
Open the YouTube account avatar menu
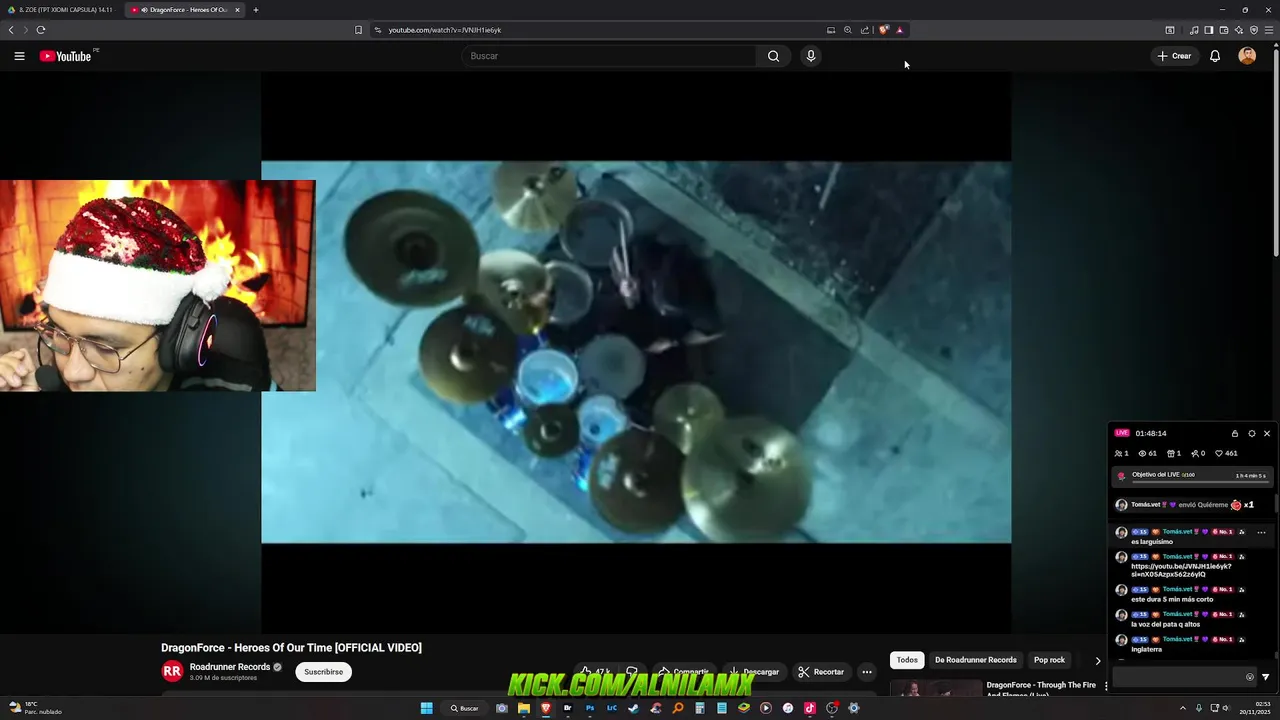point(1247,56)
